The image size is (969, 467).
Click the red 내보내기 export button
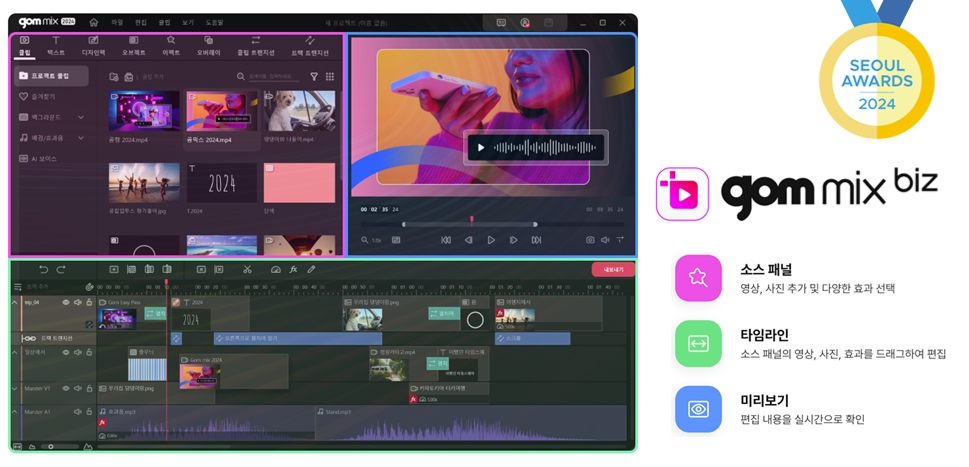click(x=612, y=269)
